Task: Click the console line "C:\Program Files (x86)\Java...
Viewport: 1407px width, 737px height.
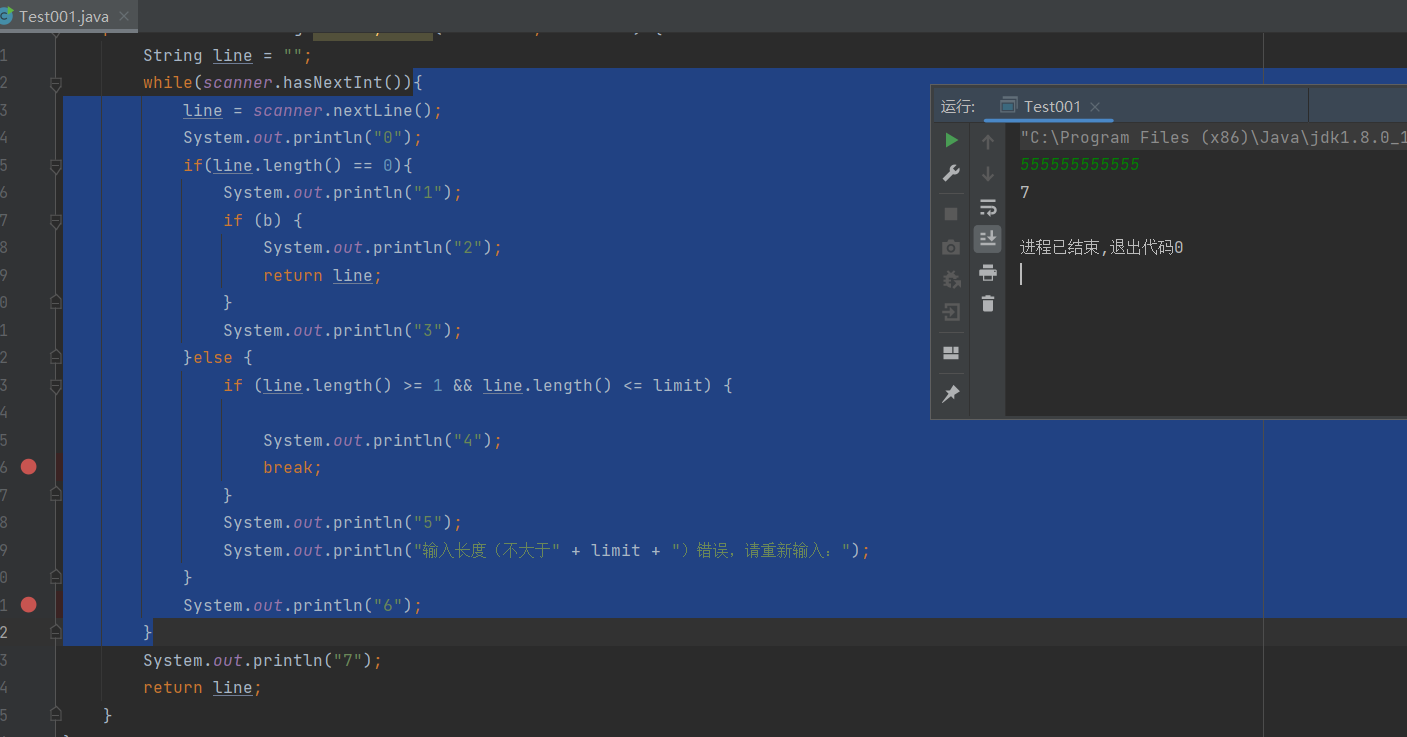Action: click(x=1213, y=138)
